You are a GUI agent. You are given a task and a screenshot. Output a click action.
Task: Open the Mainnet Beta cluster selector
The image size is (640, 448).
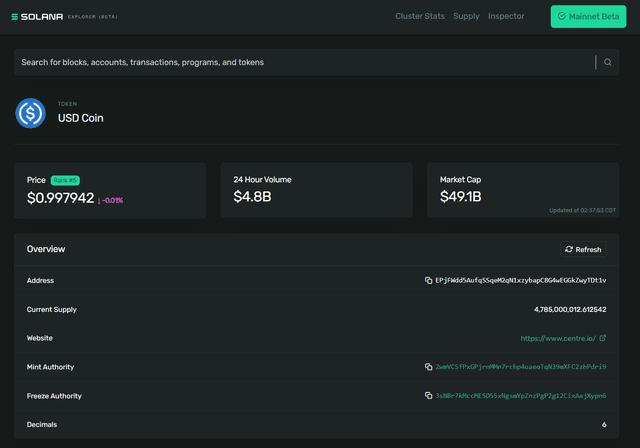(x=588, y=17)
